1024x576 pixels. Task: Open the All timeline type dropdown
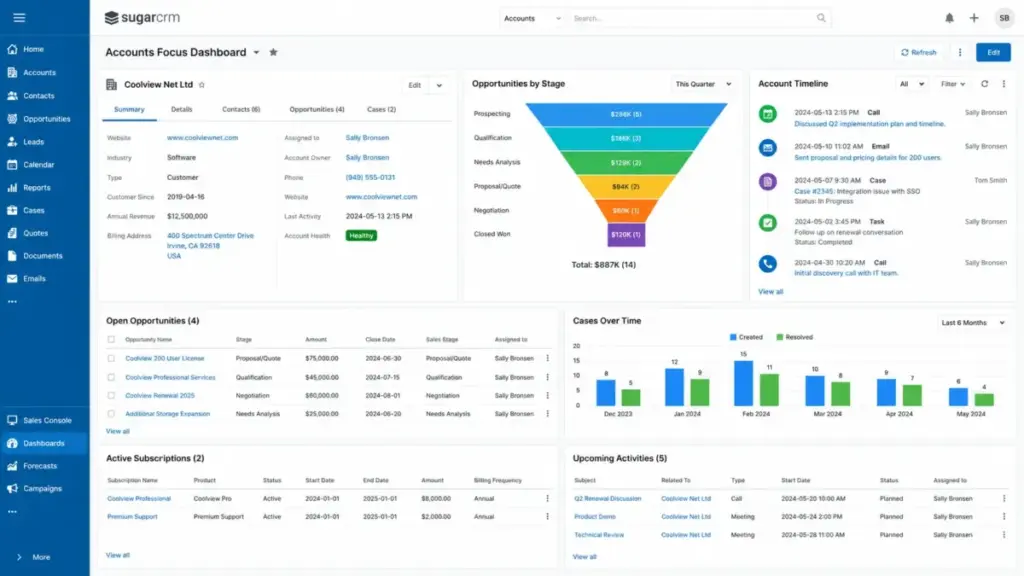pyautogui.click(x=912, y=84)
